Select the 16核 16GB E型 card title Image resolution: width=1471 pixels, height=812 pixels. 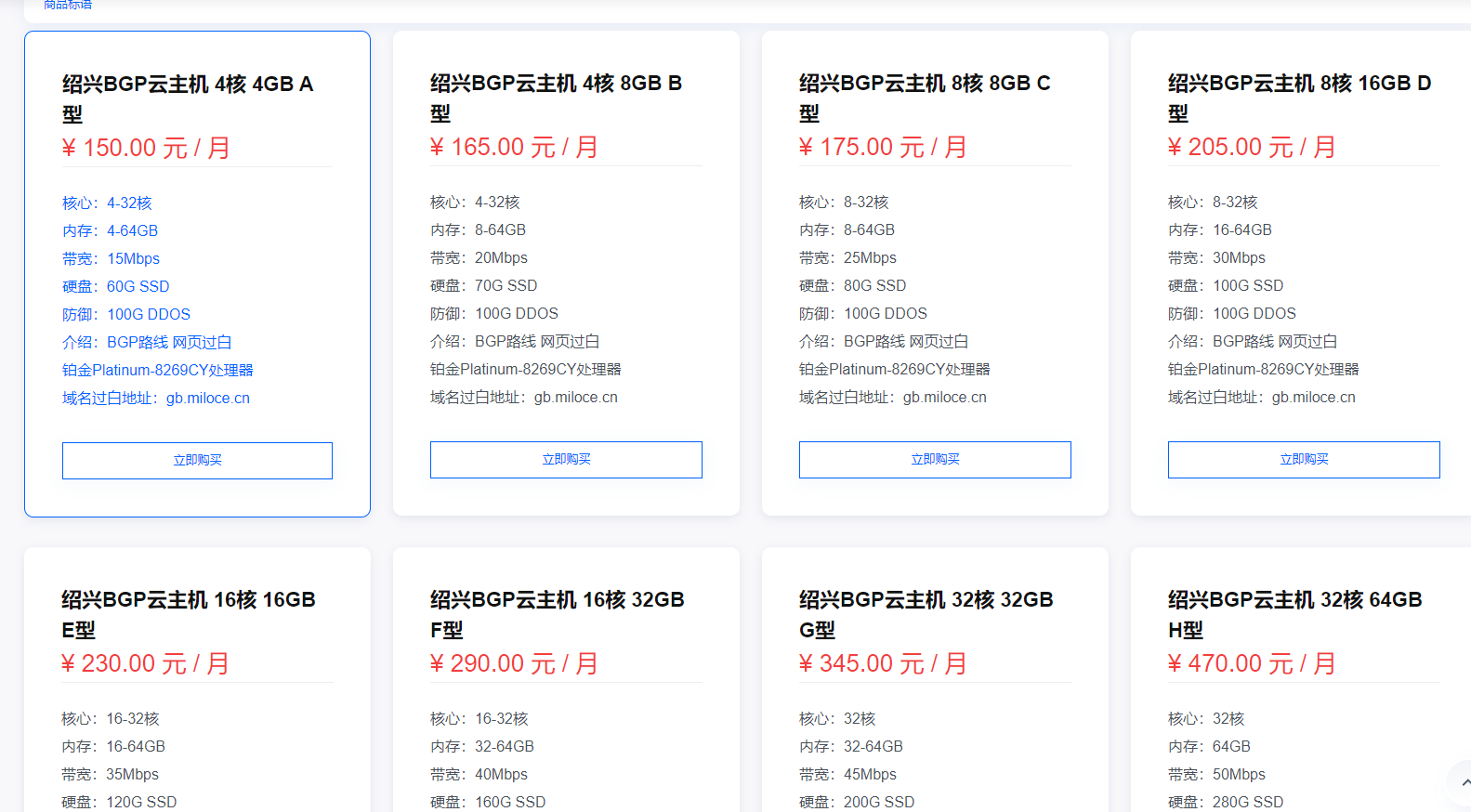click(x=189, y=614)
